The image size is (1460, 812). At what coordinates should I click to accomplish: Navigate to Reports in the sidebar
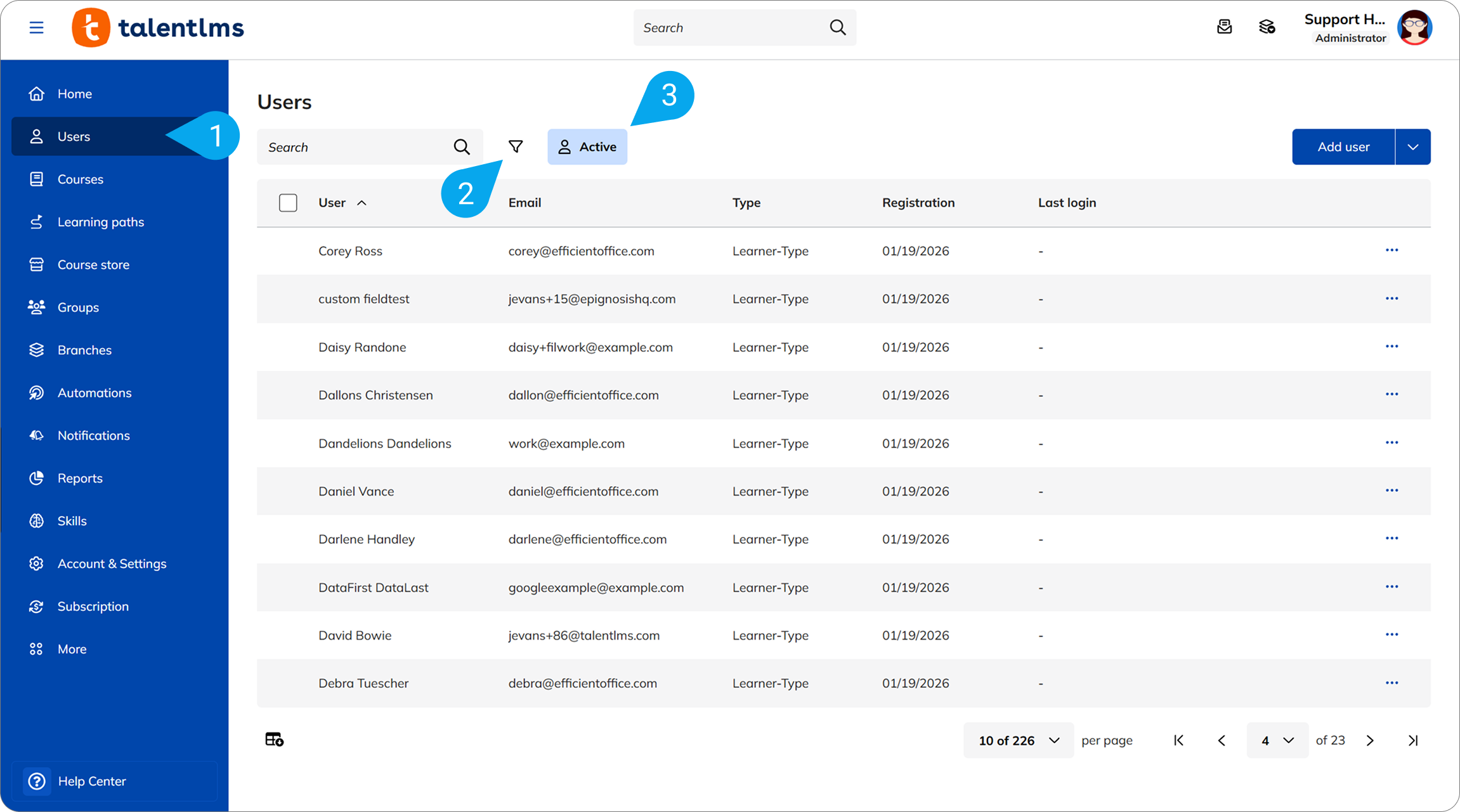tap(80, 478)
